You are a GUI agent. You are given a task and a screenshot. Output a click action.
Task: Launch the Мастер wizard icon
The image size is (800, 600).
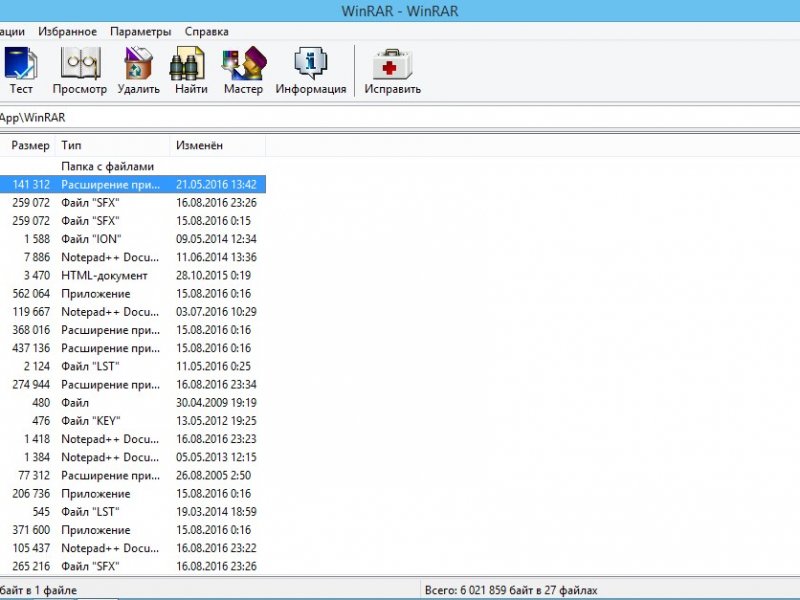click(243, 70)
